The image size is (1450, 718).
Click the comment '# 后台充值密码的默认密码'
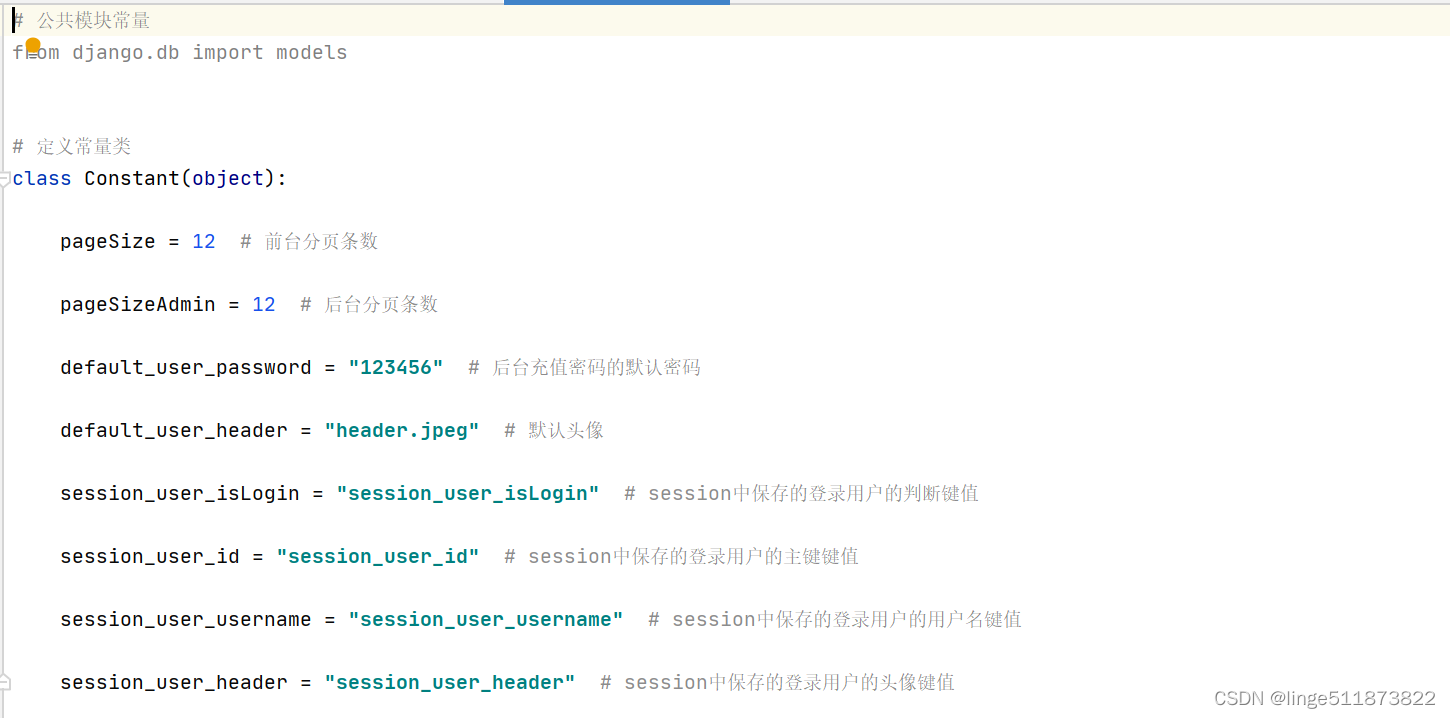584,368
